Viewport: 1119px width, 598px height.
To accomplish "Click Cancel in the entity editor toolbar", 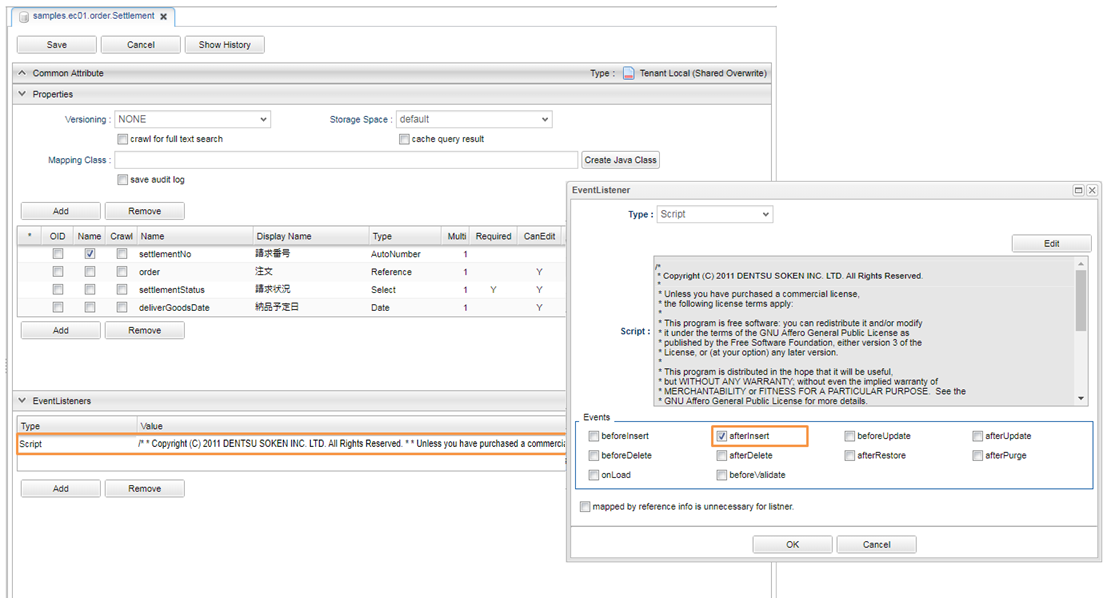I will coord(141,44).
